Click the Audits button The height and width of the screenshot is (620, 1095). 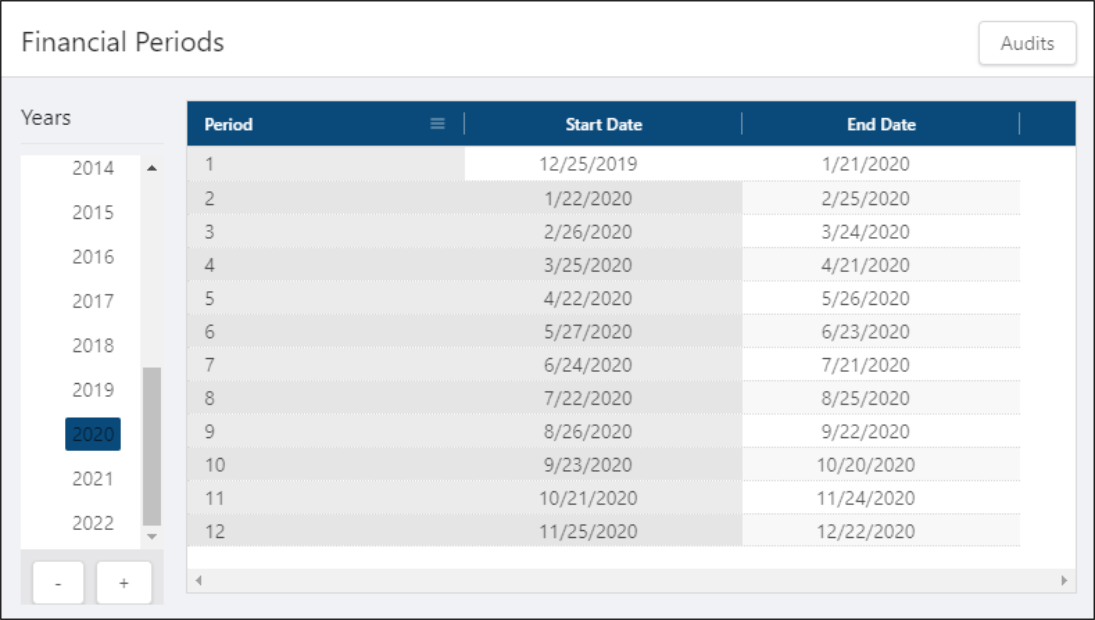[1027, 44]
